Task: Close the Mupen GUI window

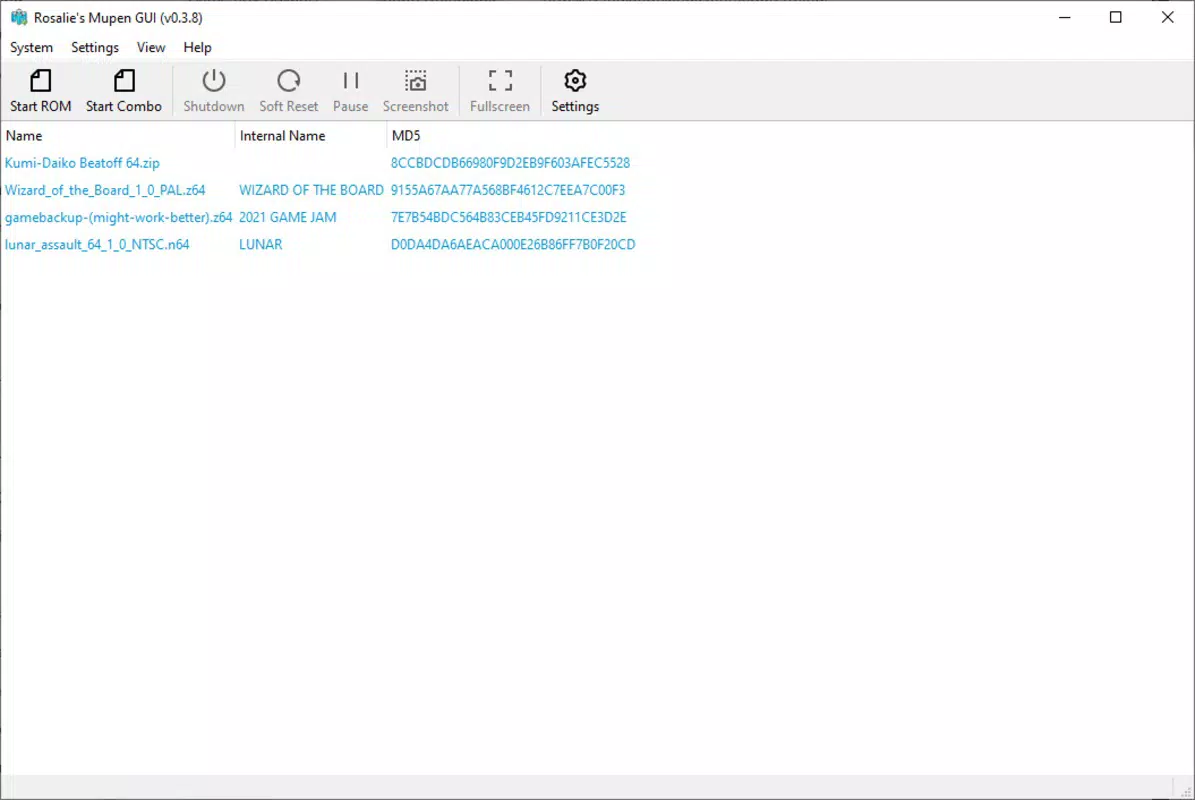Action: tap(1168, 17)
